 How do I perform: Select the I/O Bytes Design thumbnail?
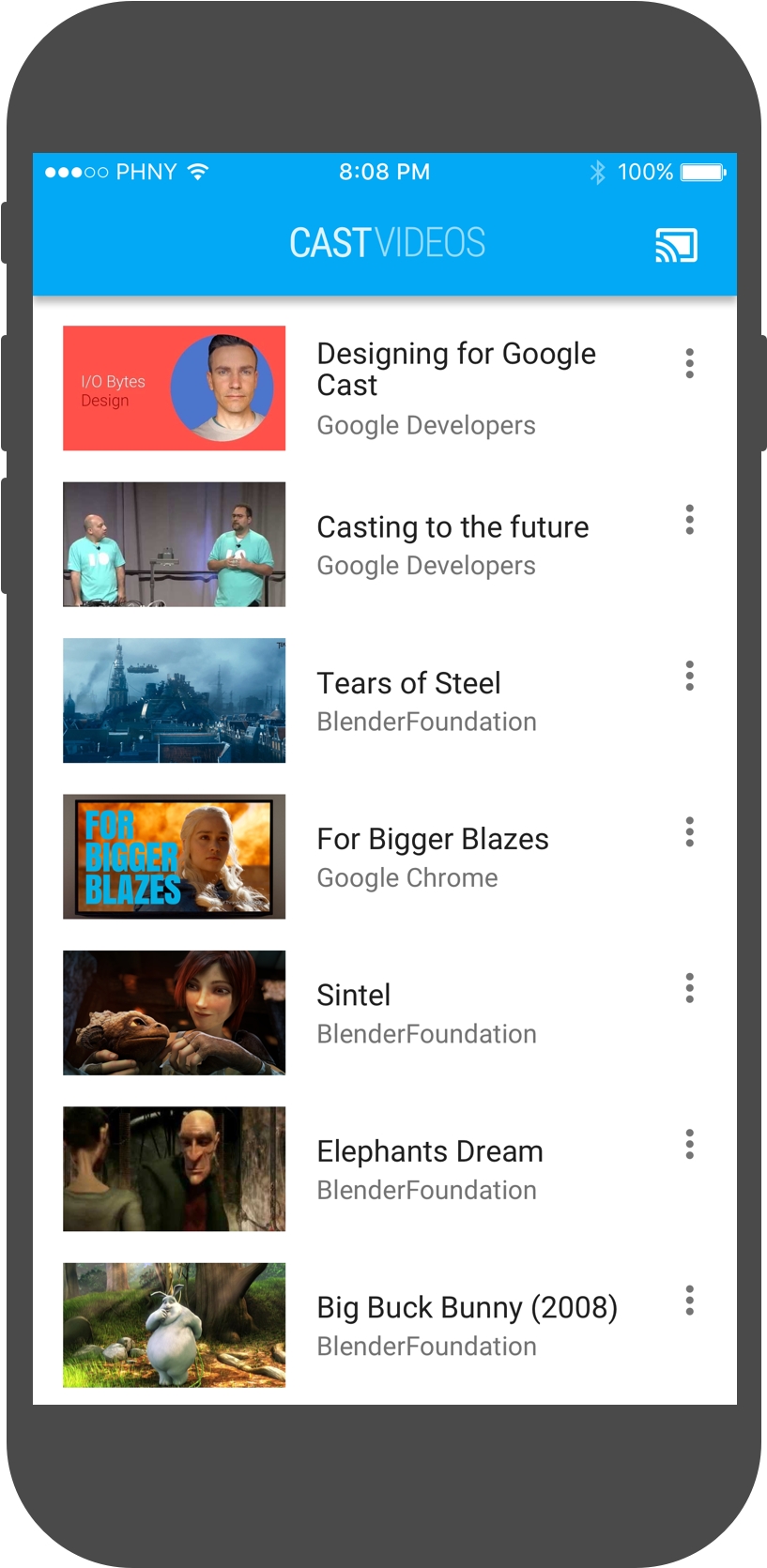174,388
